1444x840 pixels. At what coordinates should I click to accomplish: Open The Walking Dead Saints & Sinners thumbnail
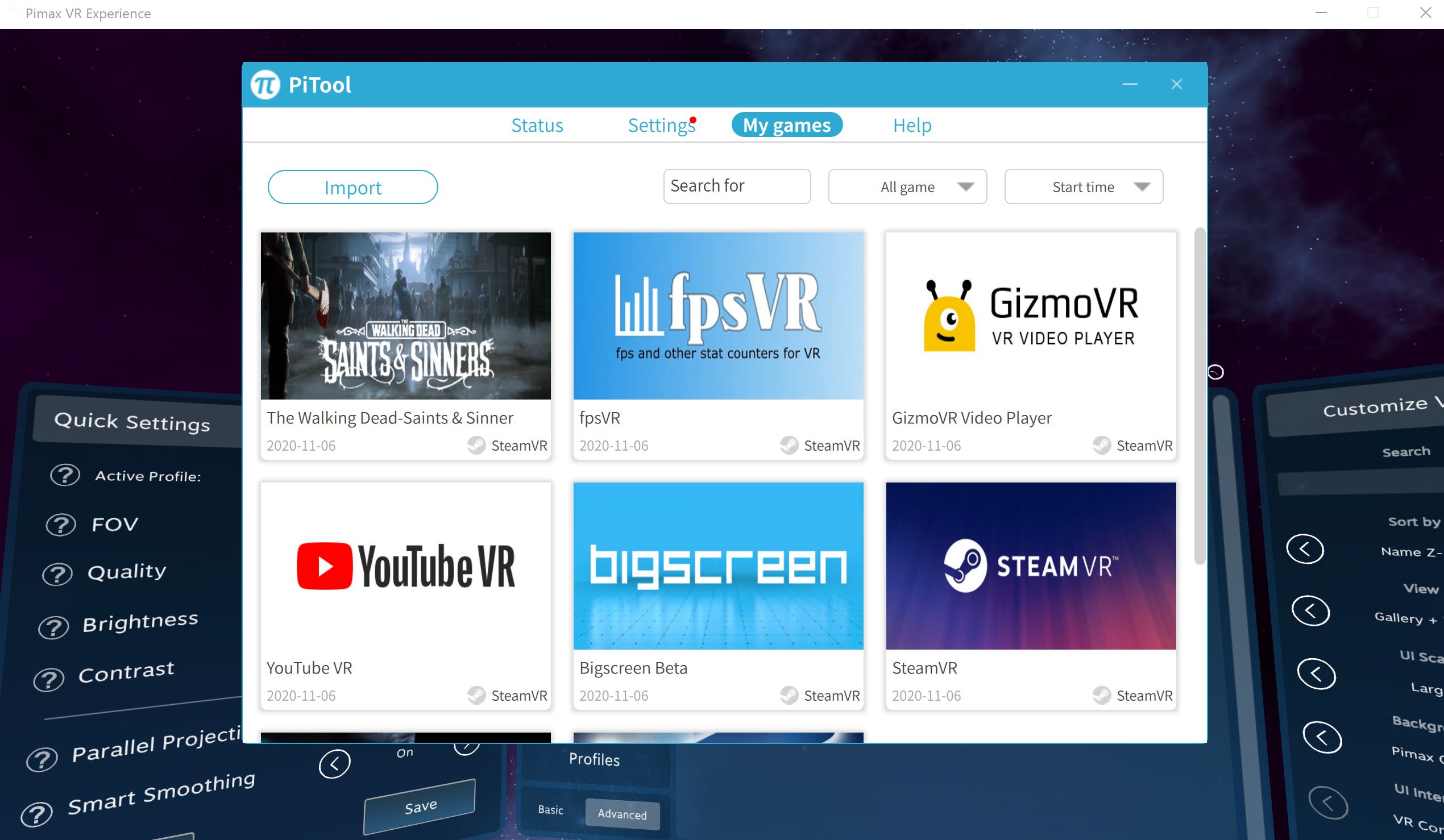click(x=406, y=316)
